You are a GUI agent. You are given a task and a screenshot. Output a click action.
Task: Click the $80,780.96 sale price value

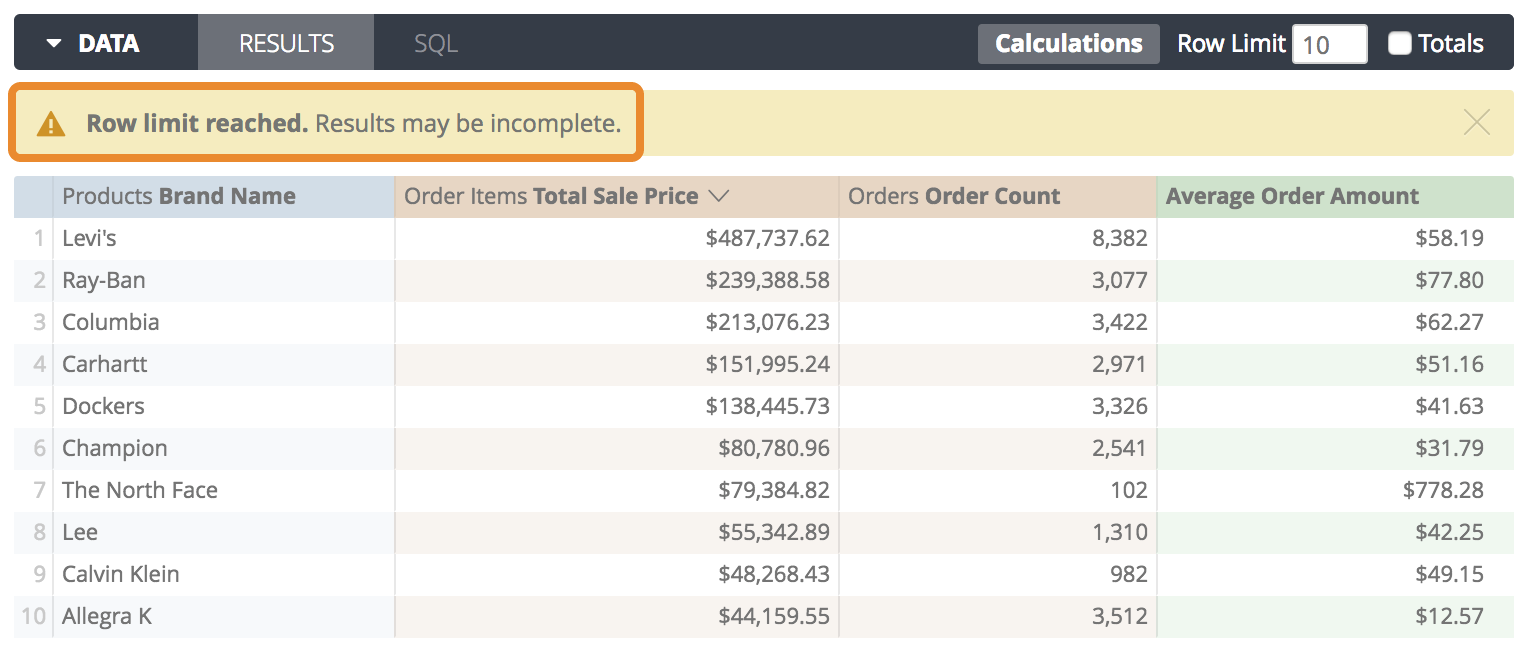(773, 448)
